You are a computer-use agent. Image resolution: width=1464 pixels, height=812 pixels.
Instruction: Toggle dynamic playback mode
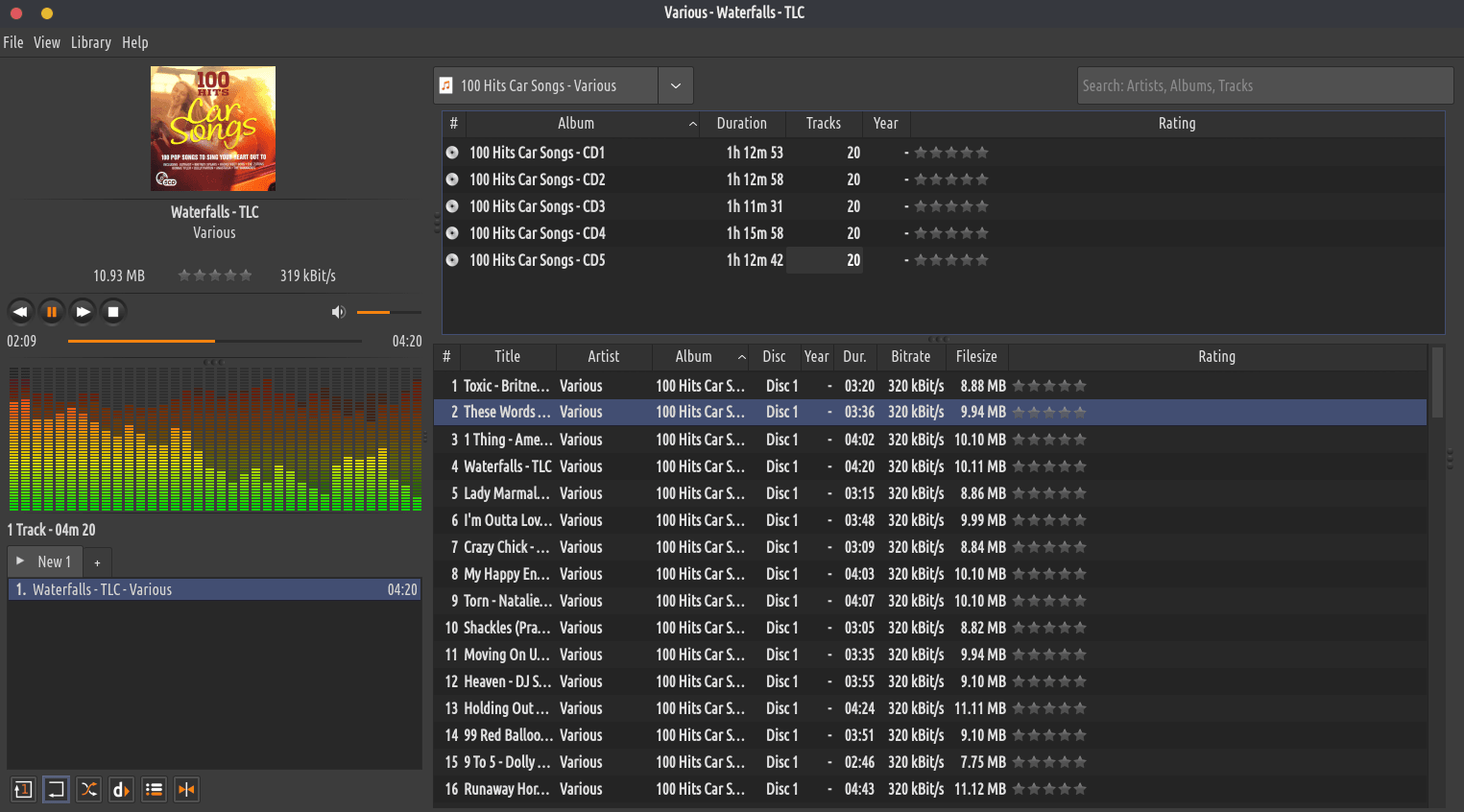point(121,789)
